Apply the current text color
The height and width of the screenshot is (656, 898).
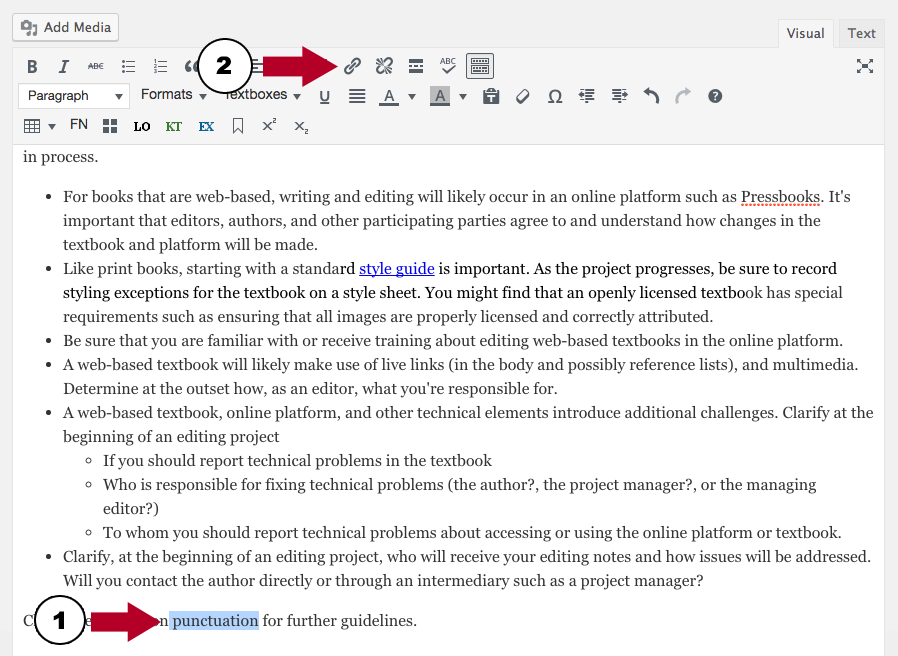coord(389,97)
